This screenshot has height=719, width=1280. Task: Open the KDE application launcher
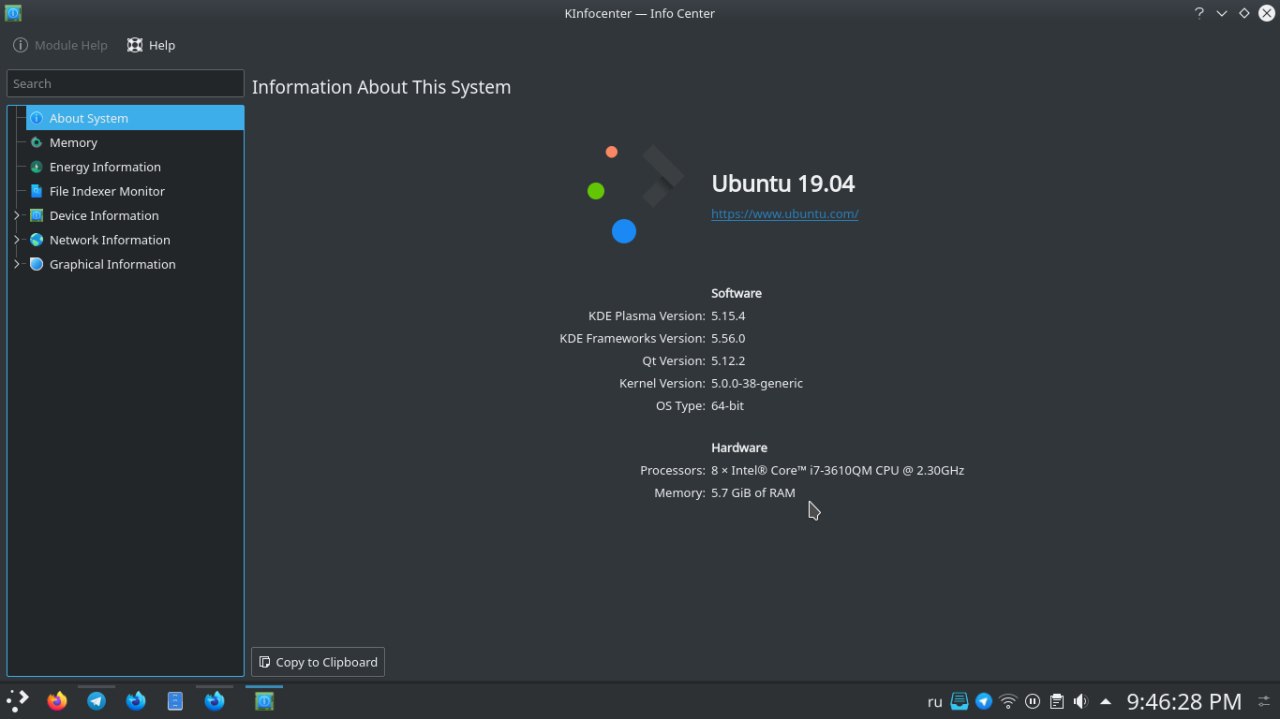pos(18,701)
